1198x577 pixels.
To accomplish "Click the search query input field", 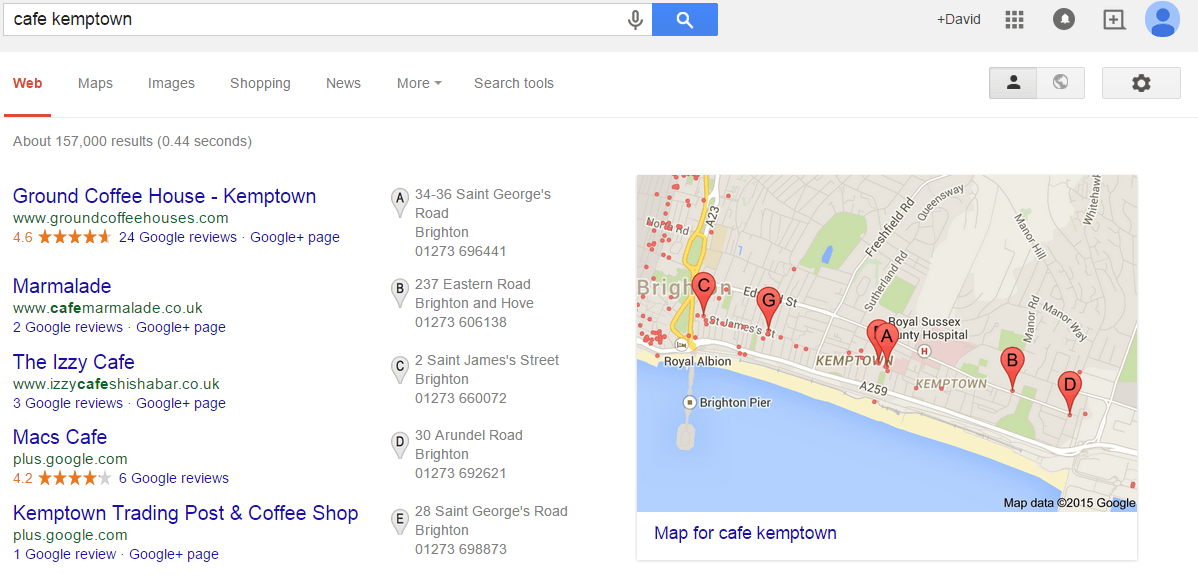I will (x=310, y=20).
